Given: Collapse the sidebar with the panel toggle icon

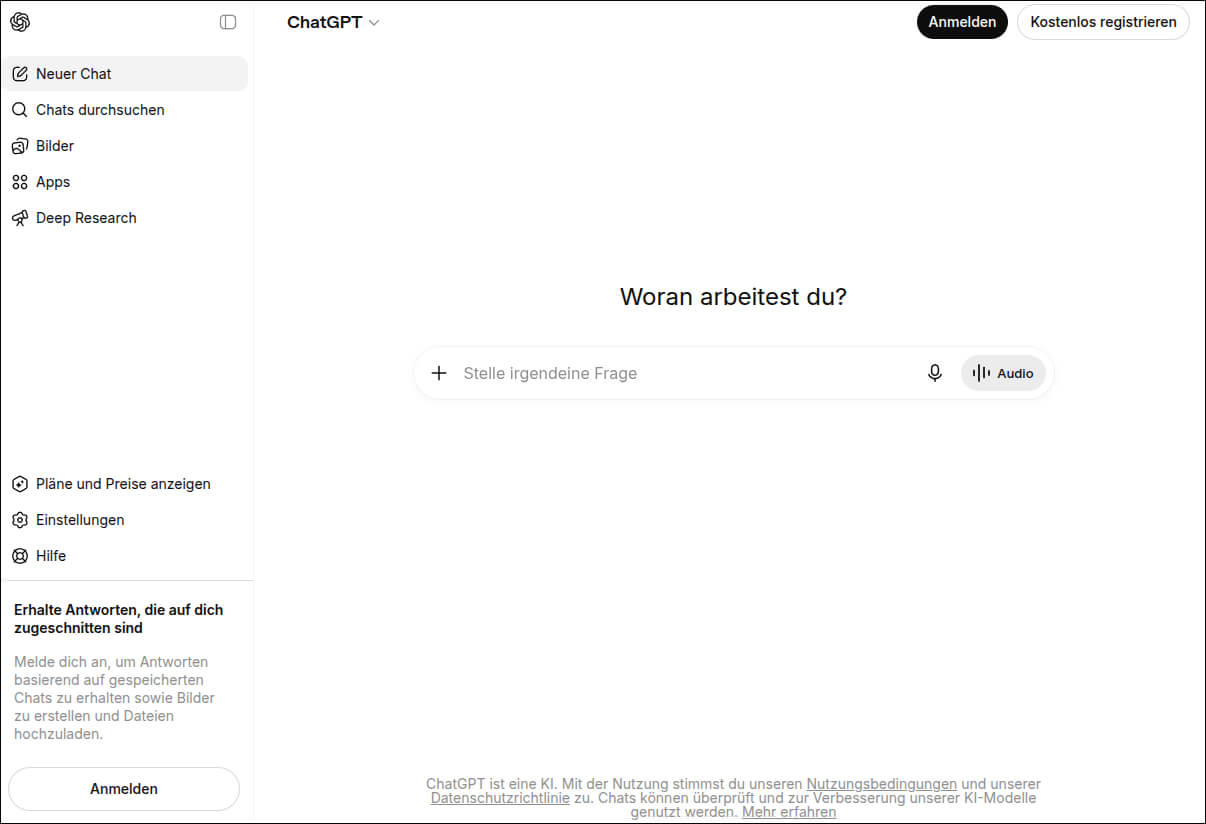Looking at the screenshot, I should (228, 22).
